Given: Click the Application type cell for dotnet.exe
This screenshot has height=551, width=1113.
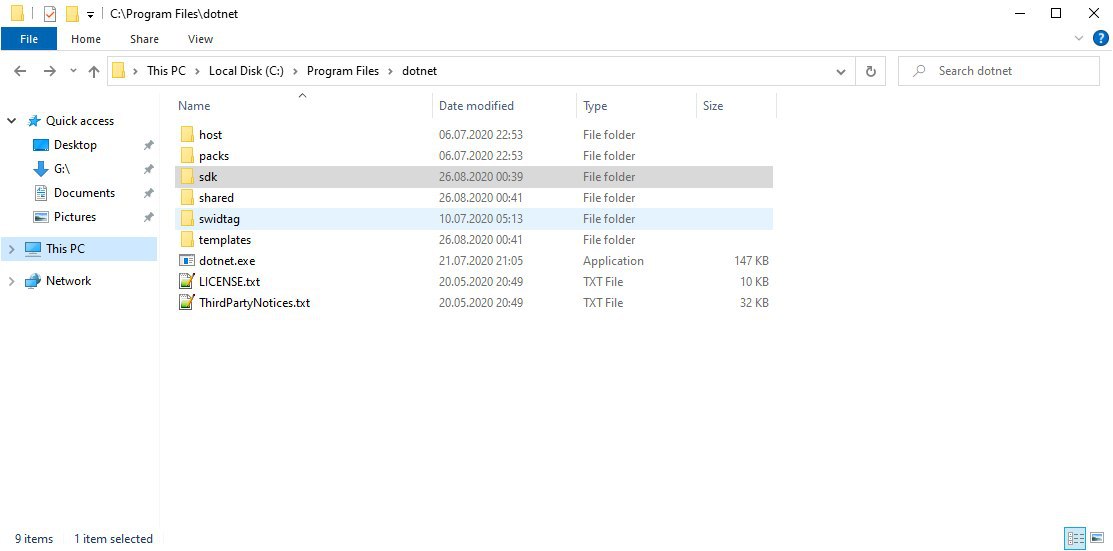Looking at the screenshot, I should [x=613, y=261].
